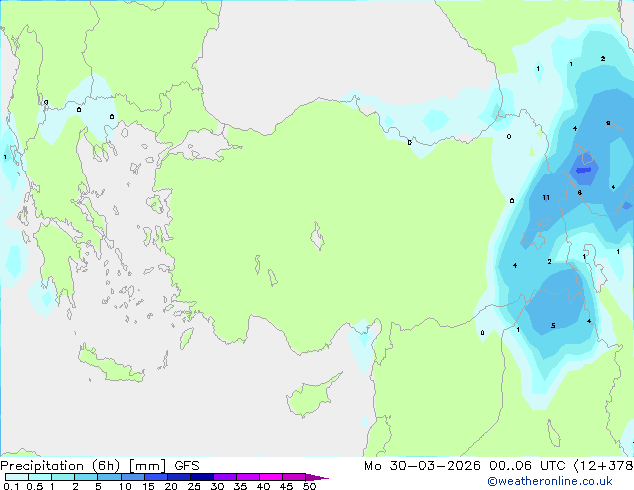The height and width of the screenshot is (490, 634).
Task: Pick the 1 to 2 mm legend color
Action: tap(63, 477)
